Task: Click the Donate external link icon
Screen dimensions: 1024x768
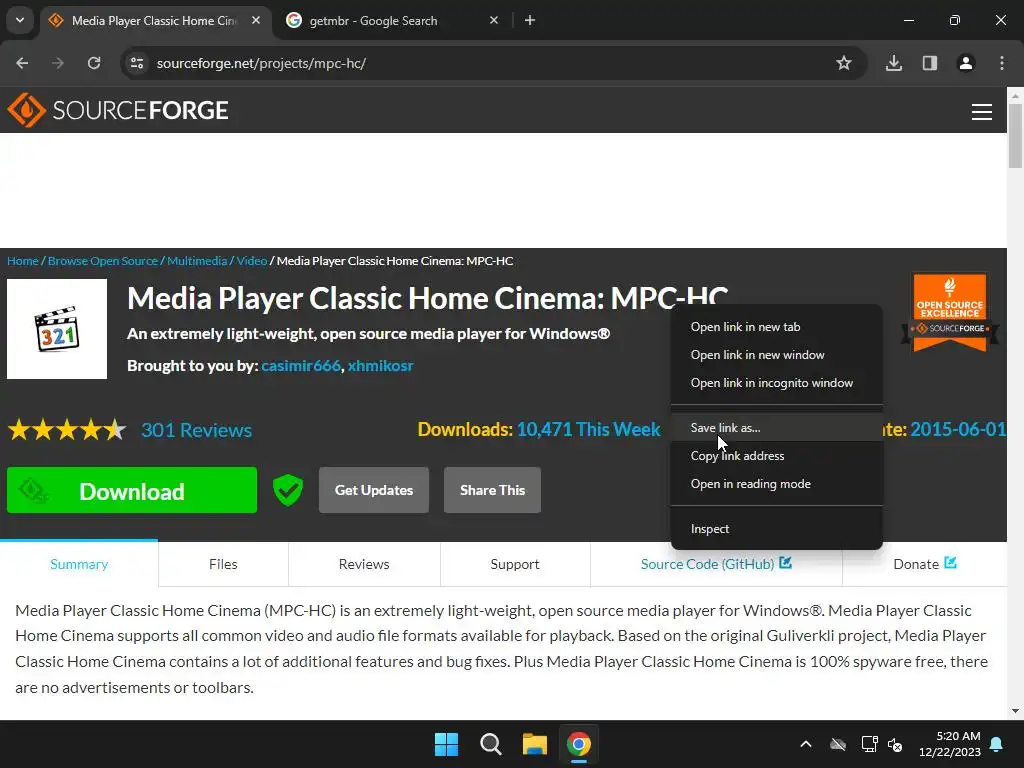Action: (951, 562)
